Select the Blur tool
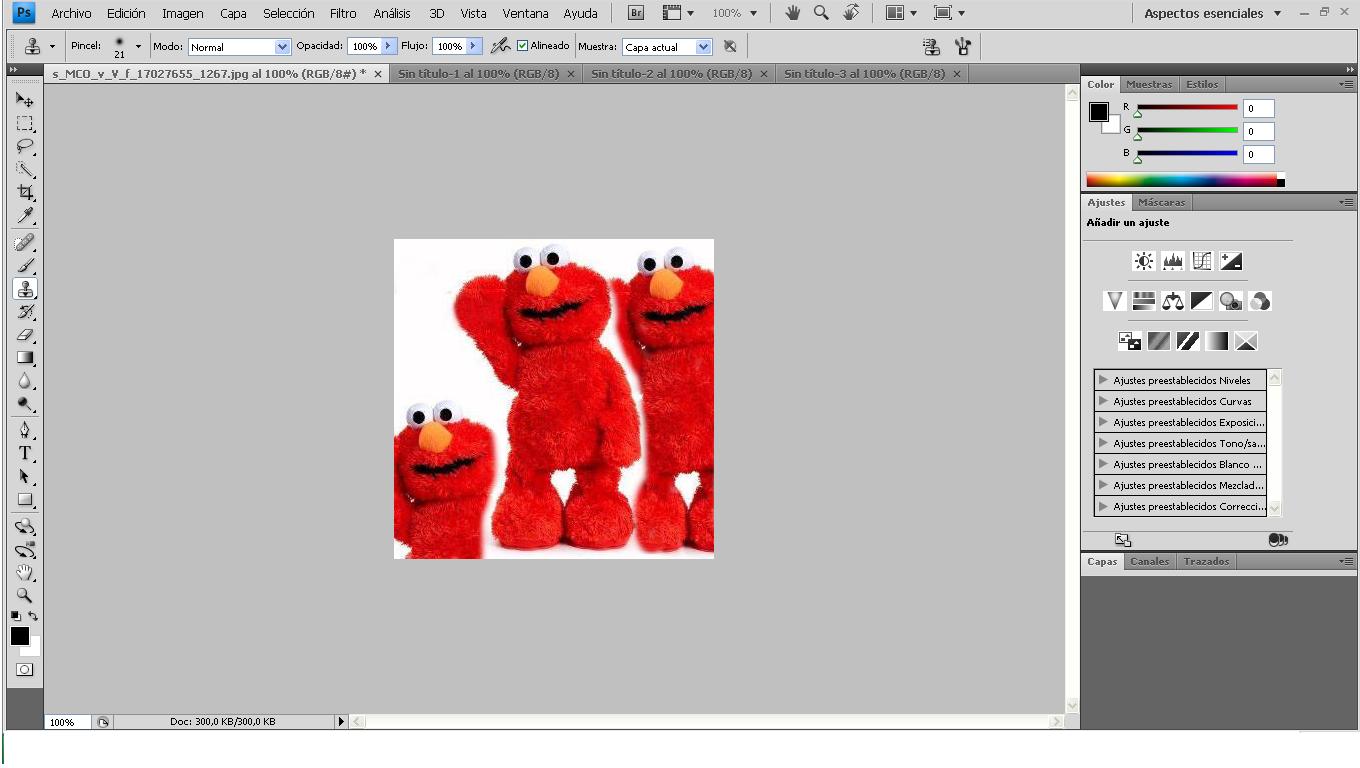 point(25,380)
